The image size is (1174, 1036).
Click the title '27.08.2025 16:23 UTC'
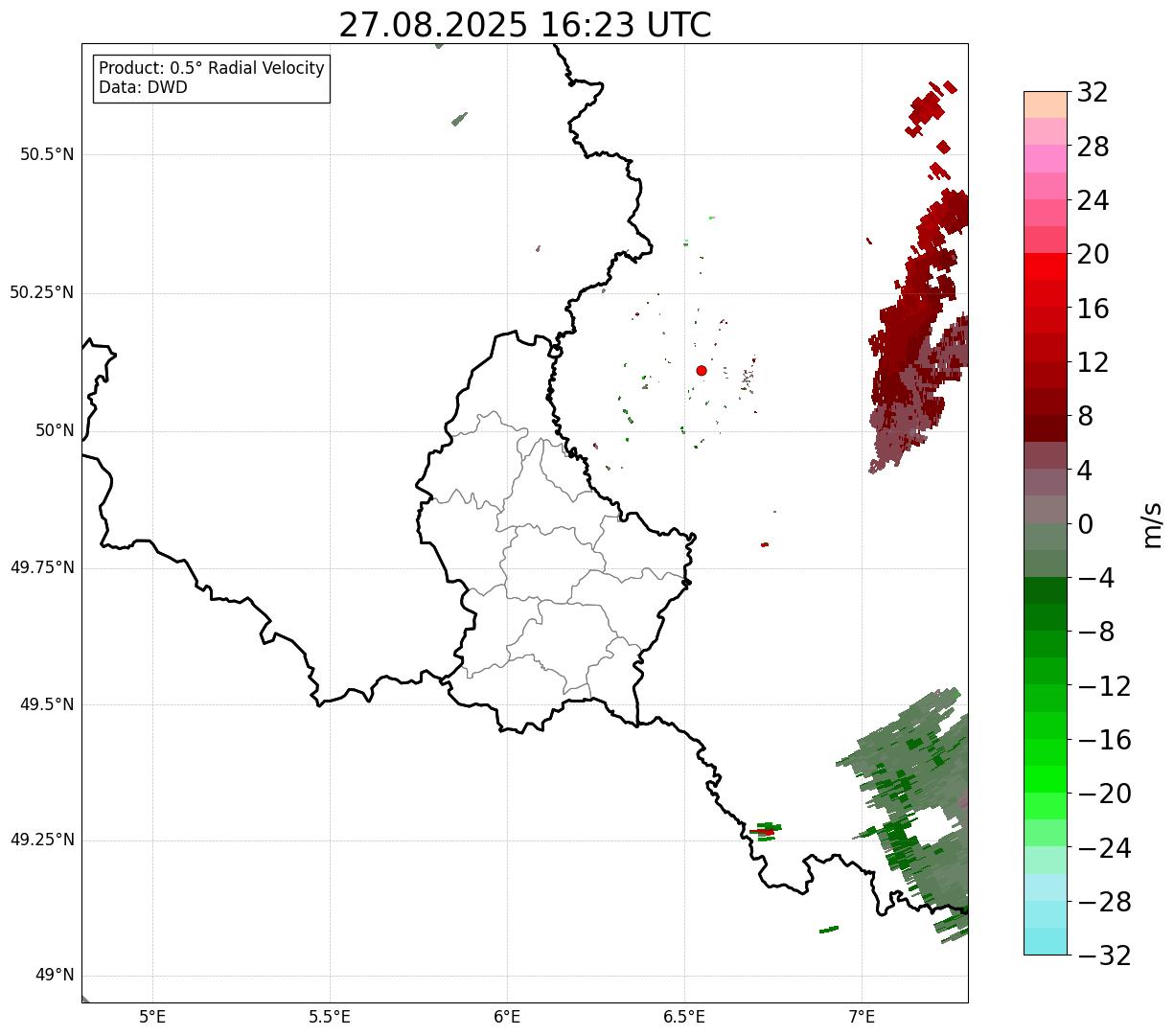[x=525, y=25]
